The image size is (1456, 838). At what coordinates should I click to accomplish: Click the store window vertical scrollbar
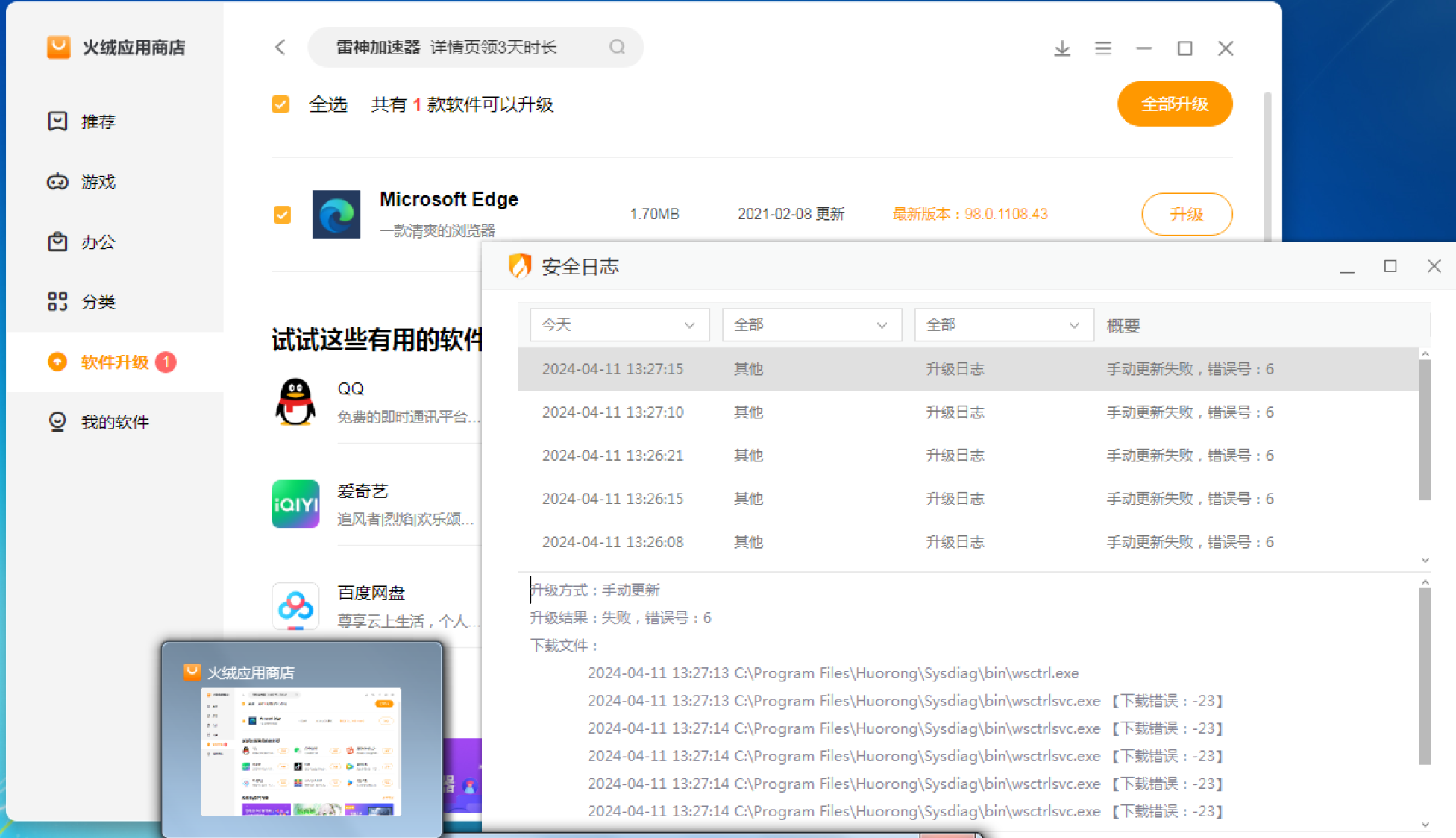point(1267,168)
